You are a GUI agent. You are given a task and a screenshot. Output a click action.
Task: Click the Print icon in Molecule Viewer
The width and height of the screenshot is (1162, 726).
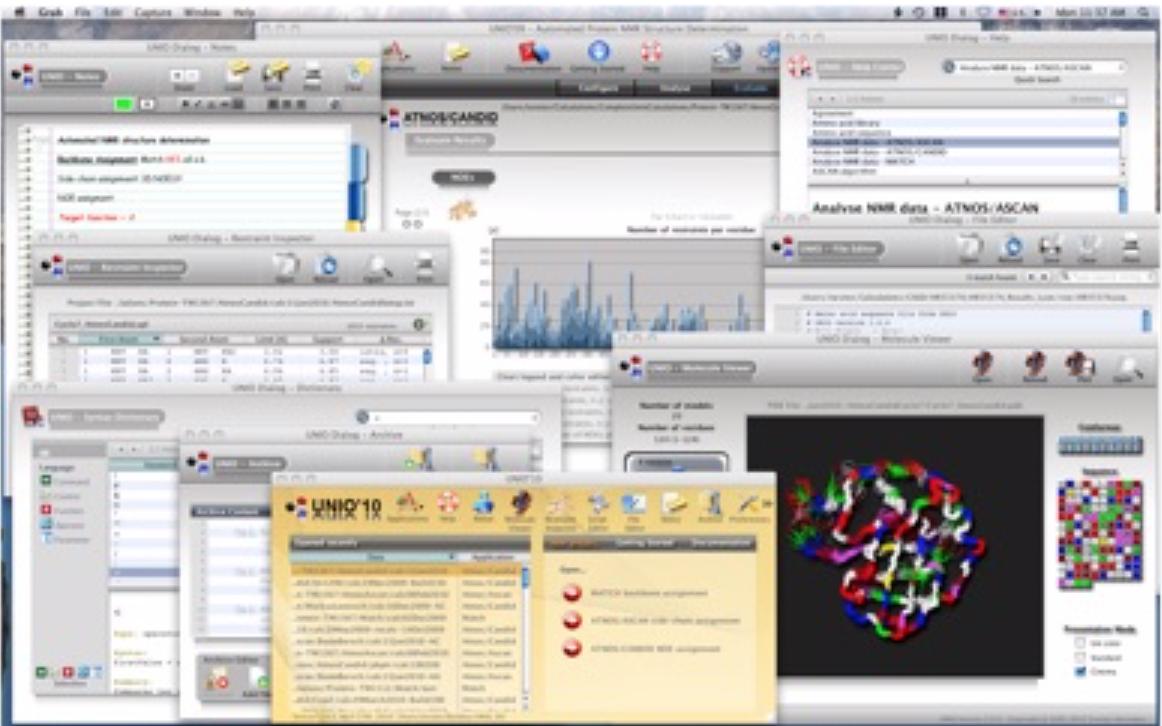click(x=1080, y=367)
